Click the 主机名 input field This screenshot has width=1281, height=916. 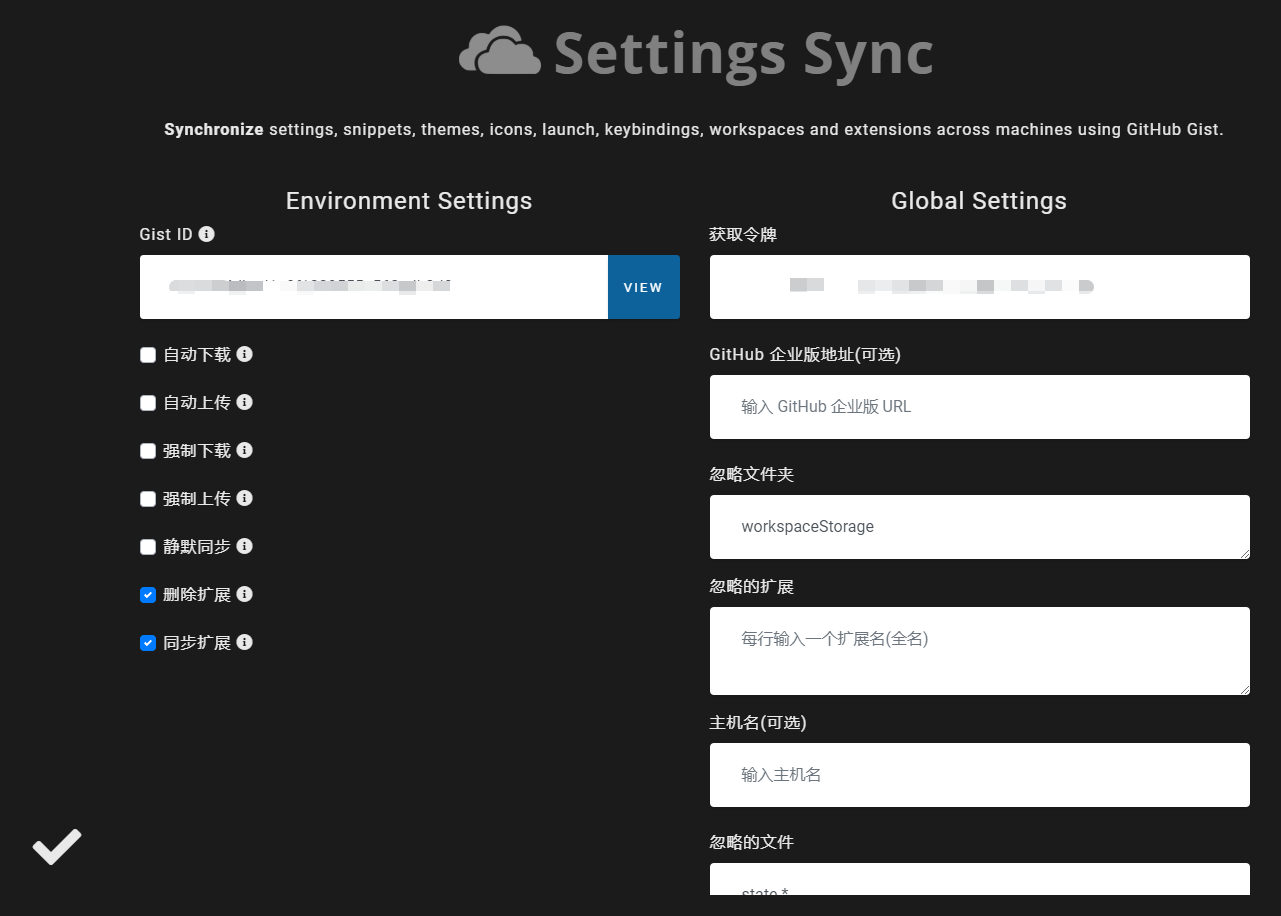point(979,775)
